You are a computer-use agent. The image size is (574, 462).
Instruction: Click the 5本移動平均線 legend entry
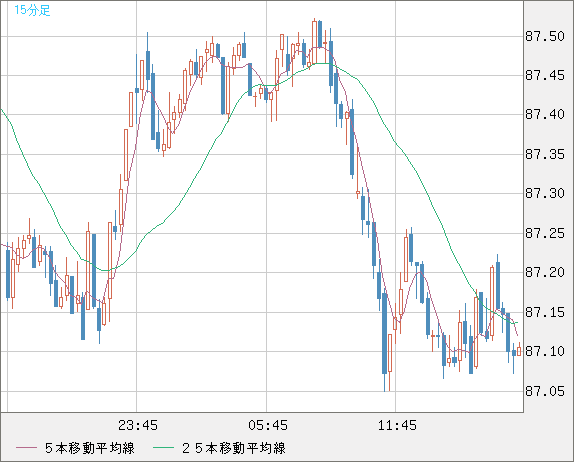(x=90, y=448)
